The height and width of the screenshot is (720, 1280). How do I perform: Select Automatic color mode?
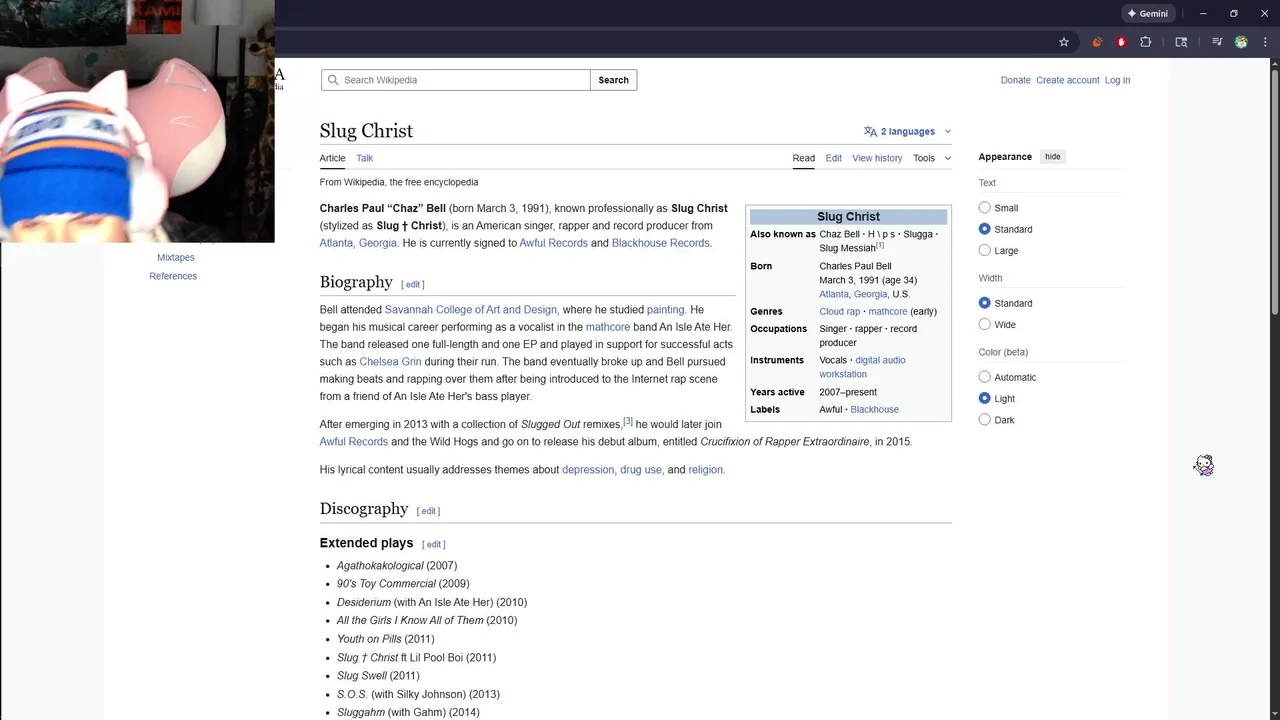(984, 377)
